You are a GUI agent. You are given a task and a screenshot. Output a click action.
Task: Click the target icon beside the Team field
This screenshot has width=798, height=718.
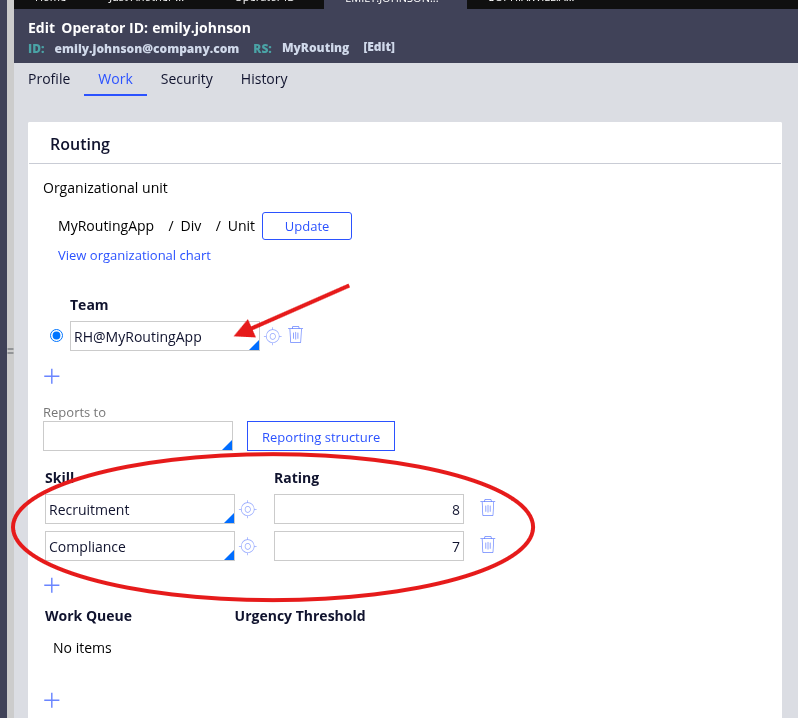click(x=272, y=336)
